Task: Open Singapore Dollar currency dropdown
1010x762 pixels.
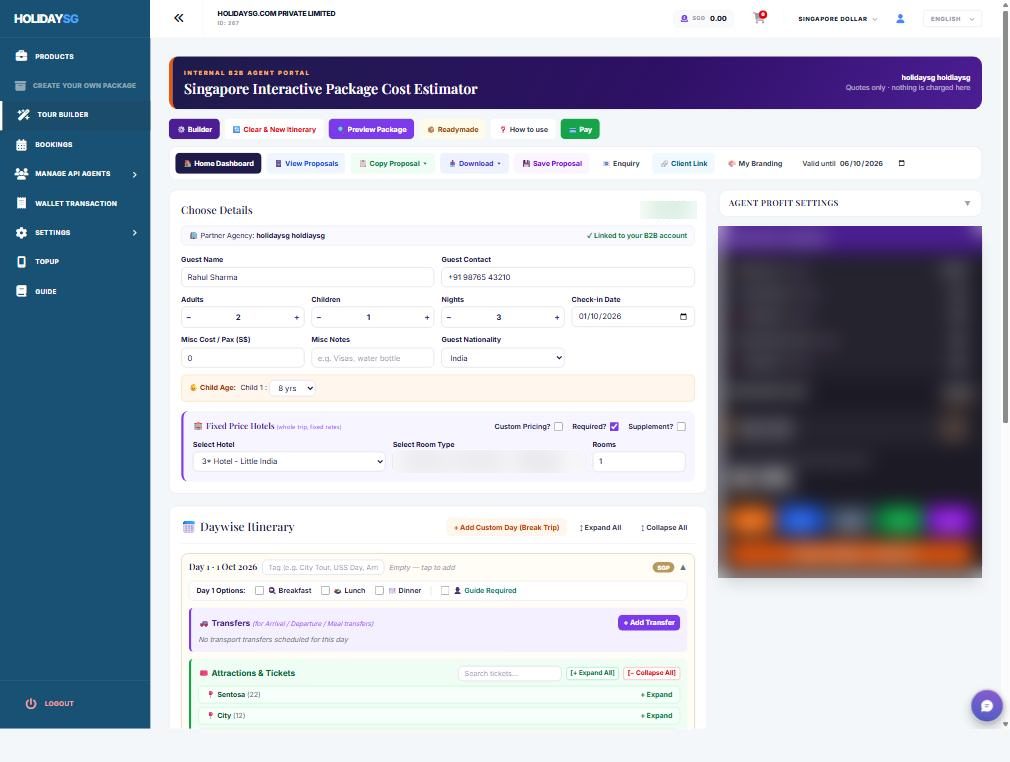Action: [837, 19]
